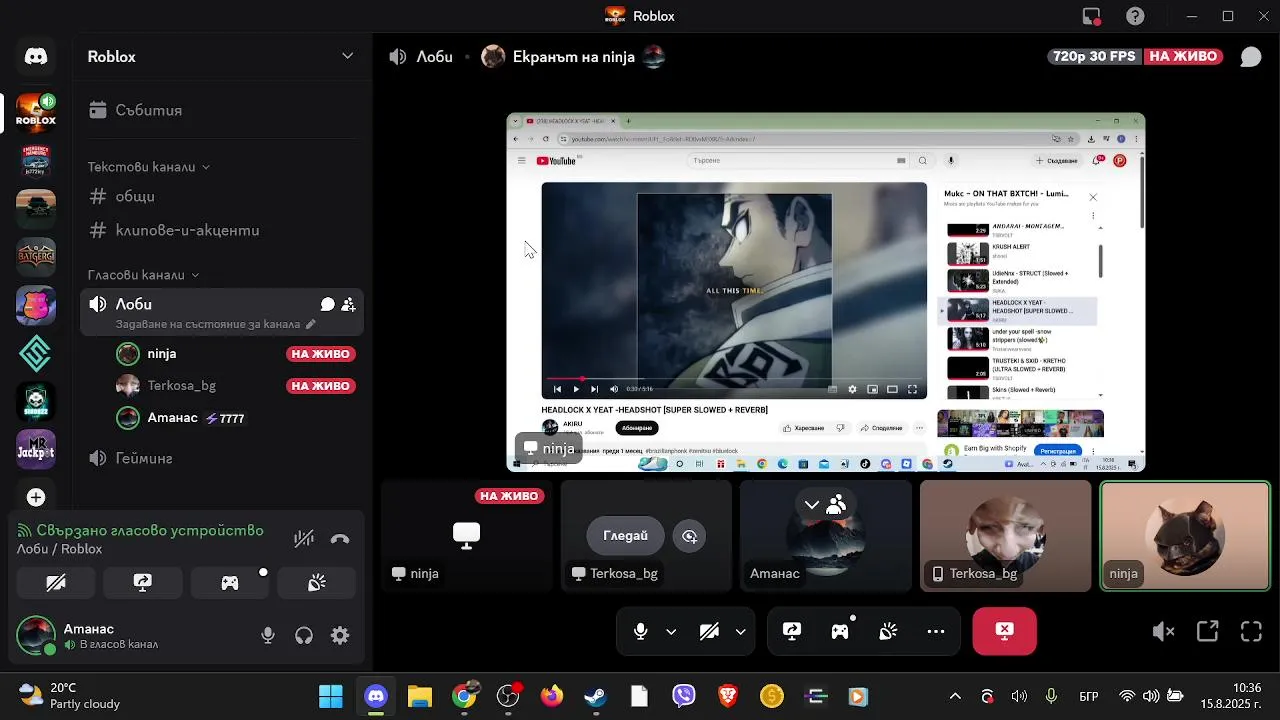Toggle camera in call control bar
The image size is (1280, 720).
(710, 631)
